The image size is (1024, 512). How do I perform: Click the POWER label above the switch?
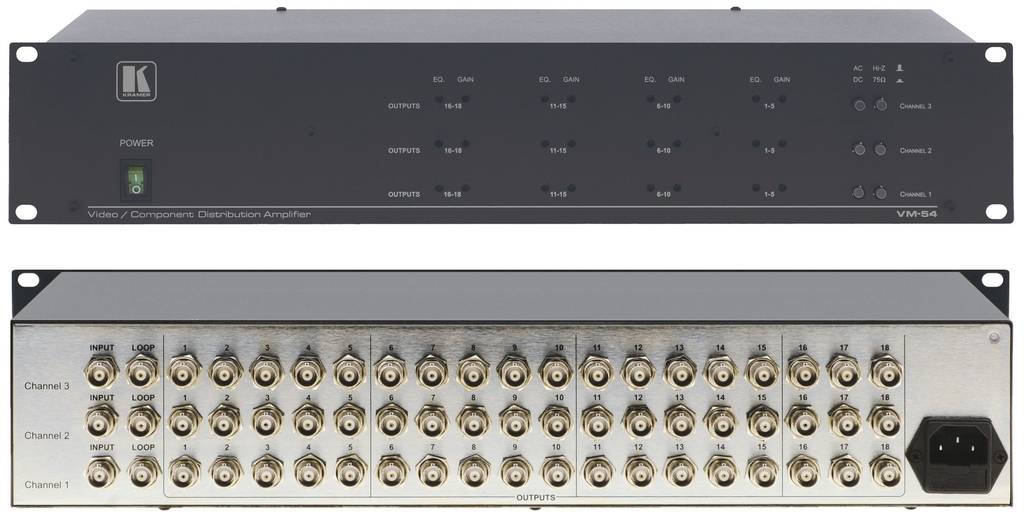pyautogui.click(x=136, y=143)
